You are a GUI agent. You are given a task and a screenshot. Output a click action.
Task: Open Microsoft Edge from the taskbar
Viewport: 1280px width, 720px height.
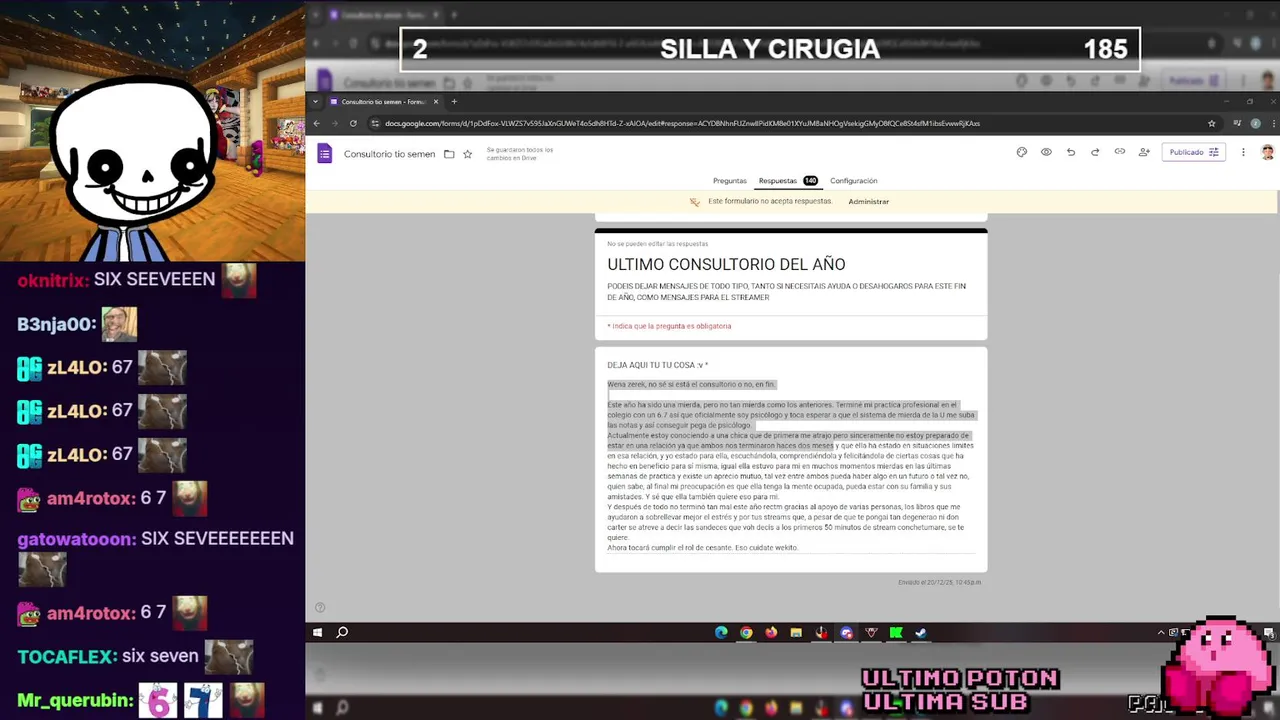tap(721, 632)
